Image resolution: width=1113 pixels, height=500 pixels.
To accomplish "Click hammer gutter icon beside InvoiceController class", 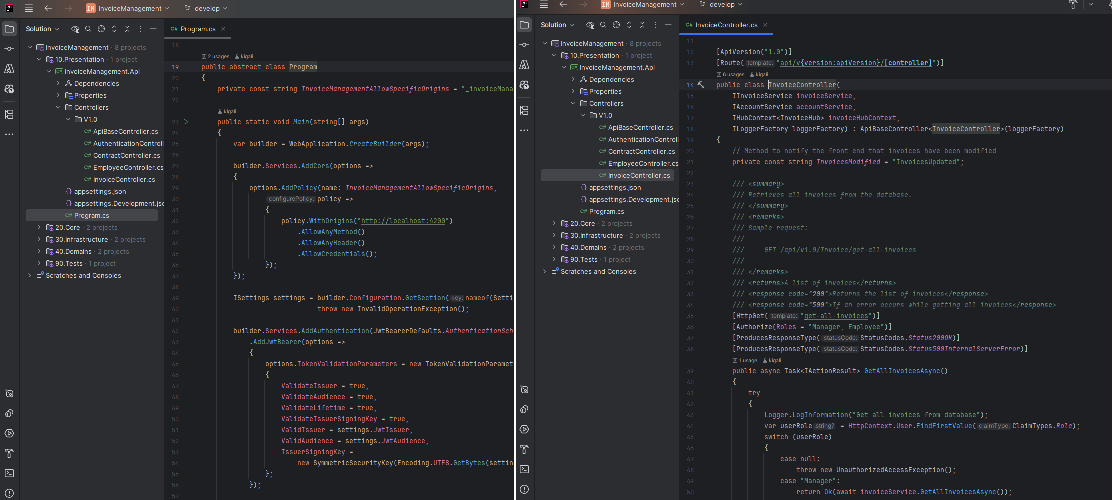I will point(701,85).
